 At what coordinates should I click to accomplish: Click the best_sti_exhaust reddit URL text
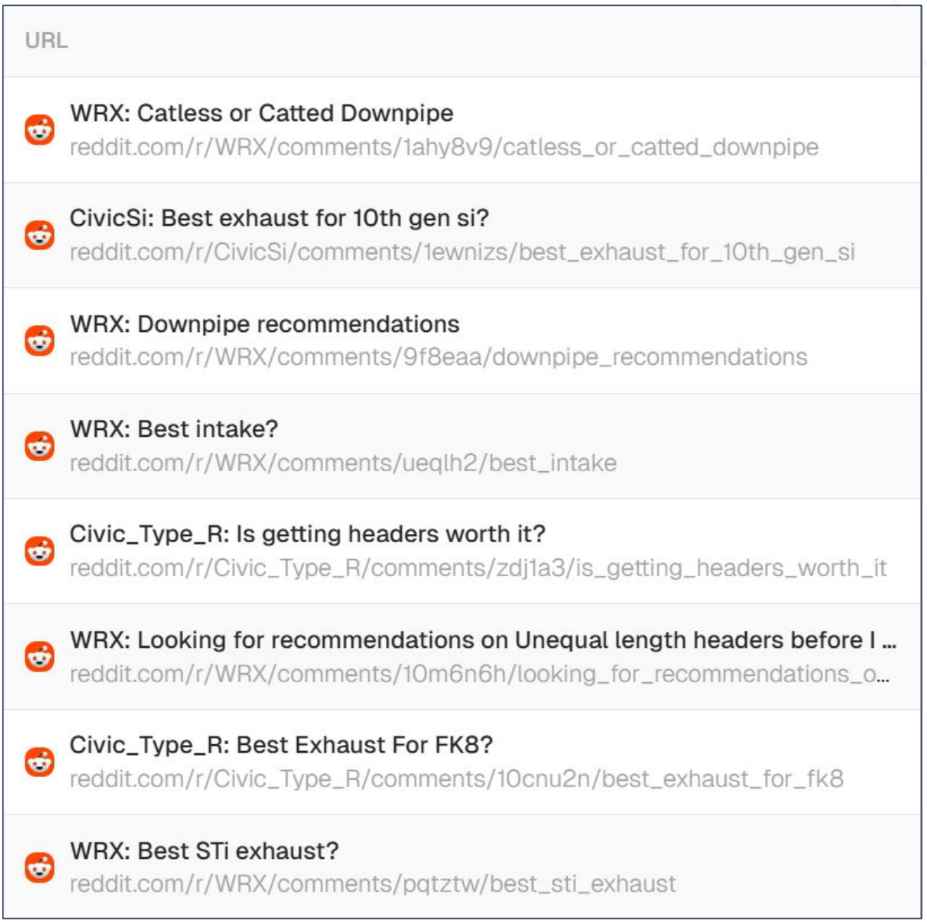click(372, 884)
